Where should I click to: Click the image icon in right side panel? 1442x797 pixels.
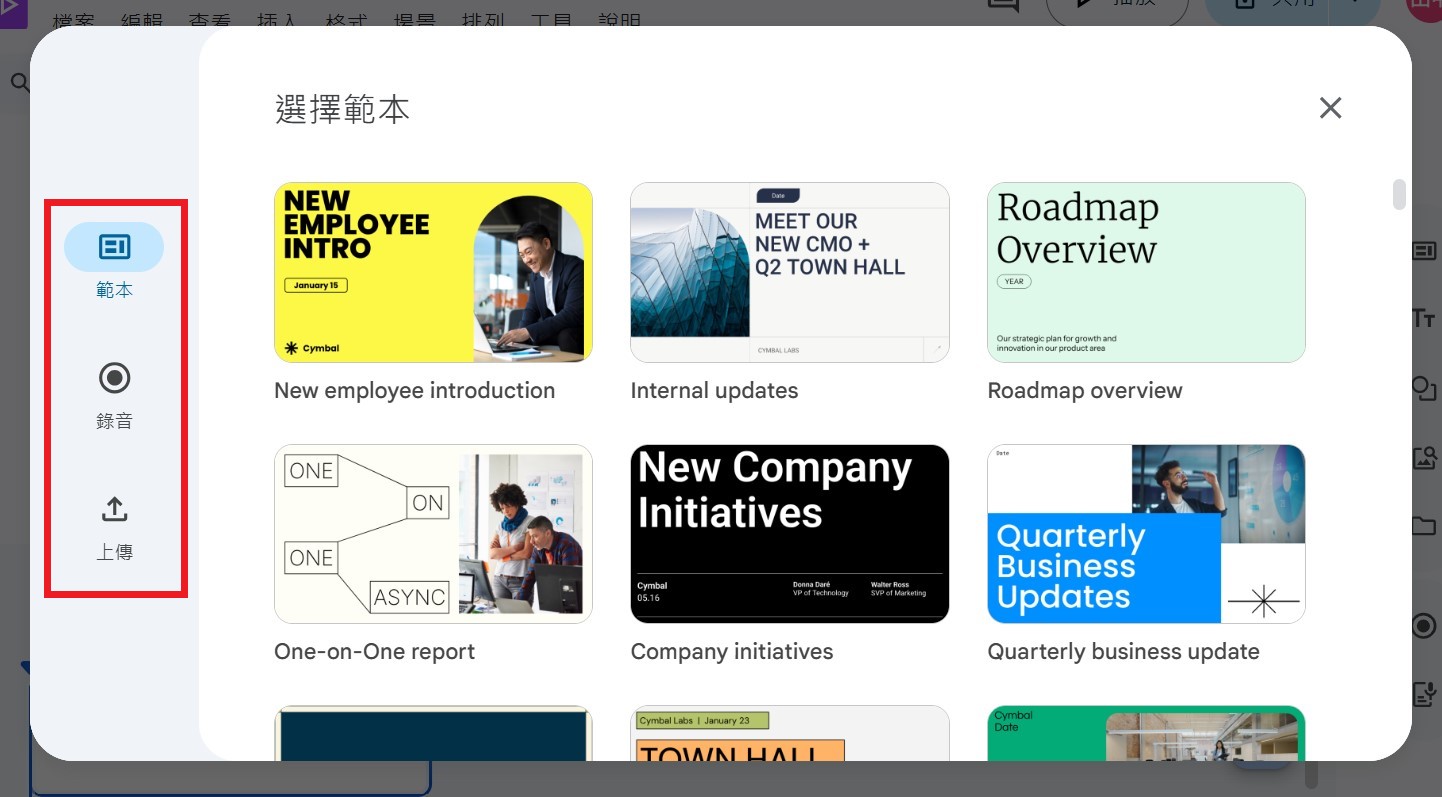1424,458
